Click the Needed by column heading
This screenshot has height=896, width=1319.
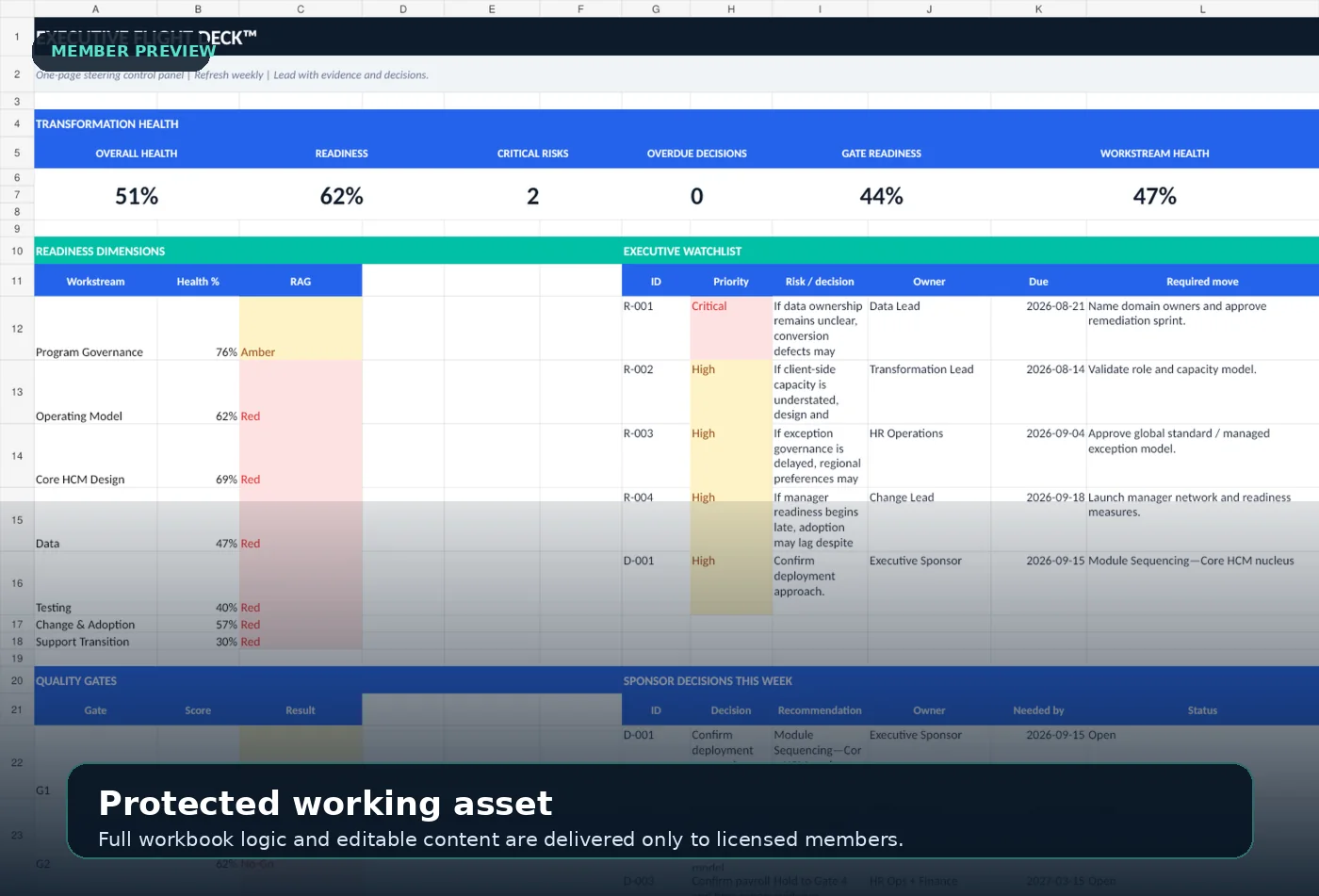[1038, 710]
